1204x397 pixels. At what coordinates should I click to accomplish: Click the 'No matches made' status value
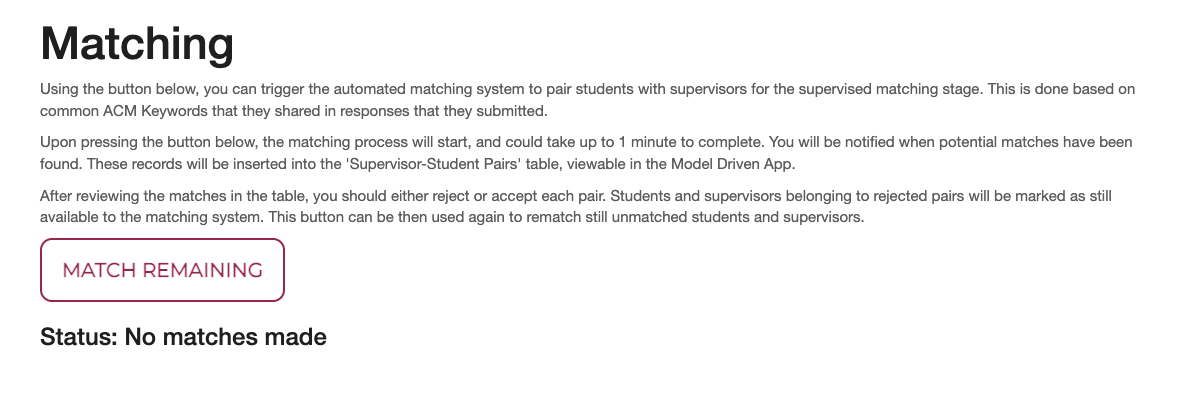tap(226, 337)
